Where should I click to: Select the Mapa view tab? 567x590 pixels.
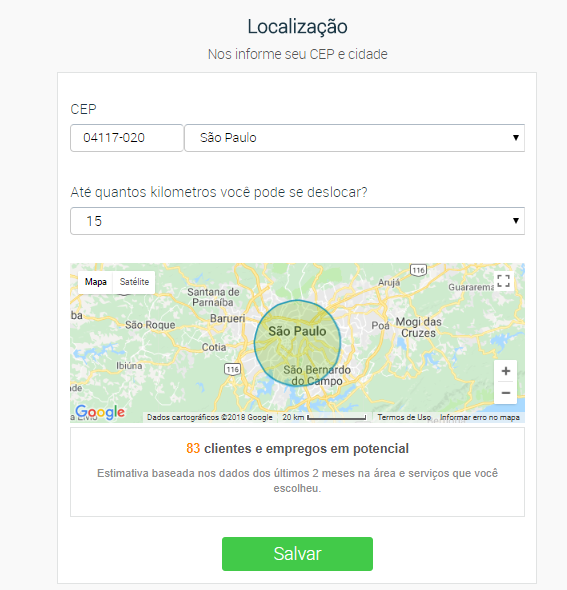(x=96, y=282)
